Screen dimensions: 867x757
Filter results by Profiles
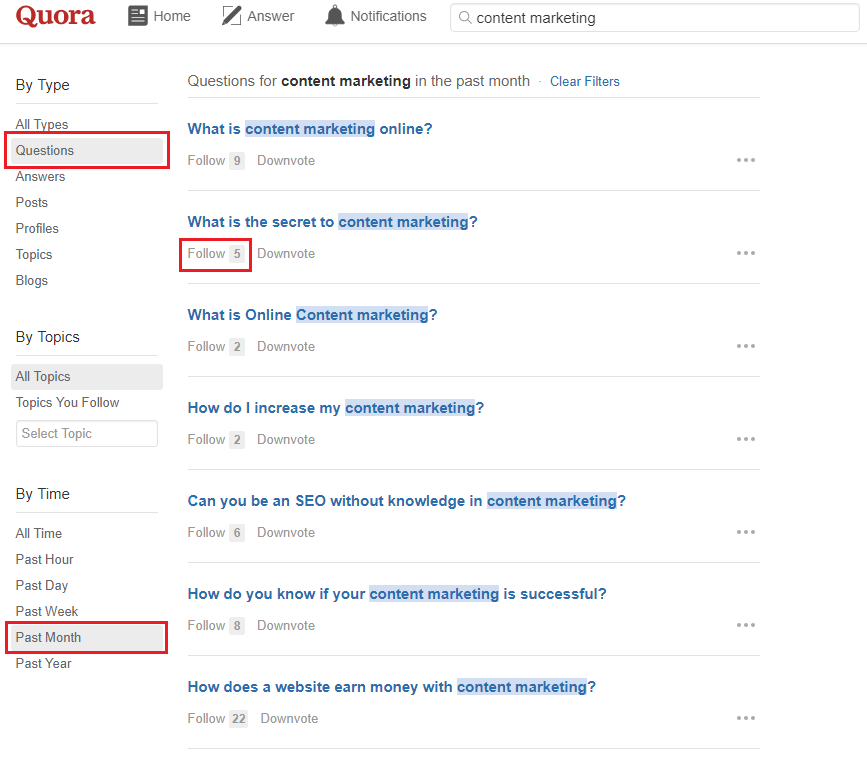[37, 228]
